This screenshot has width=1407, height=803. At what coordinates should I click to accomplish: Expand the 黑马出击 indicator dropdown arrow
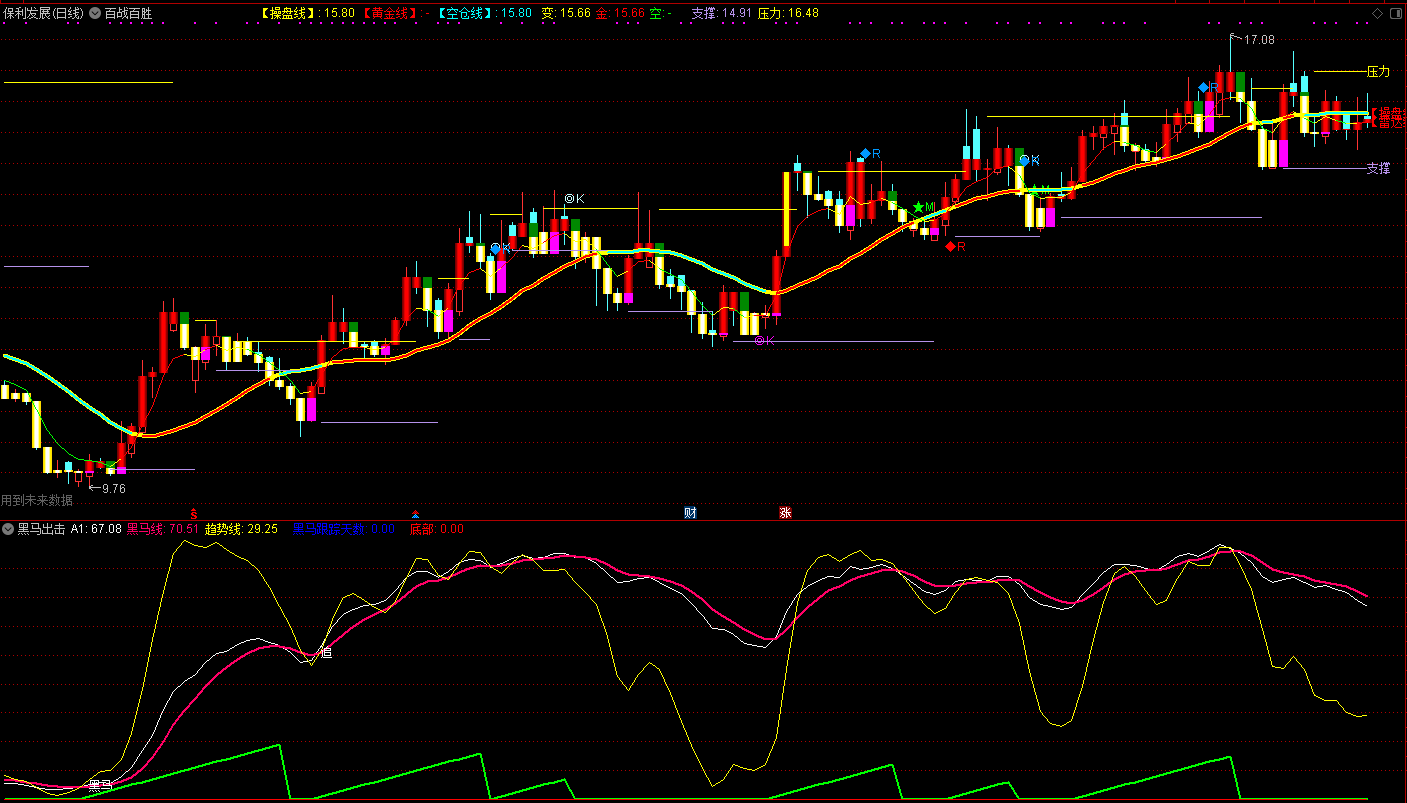click(x=8, y=529)
